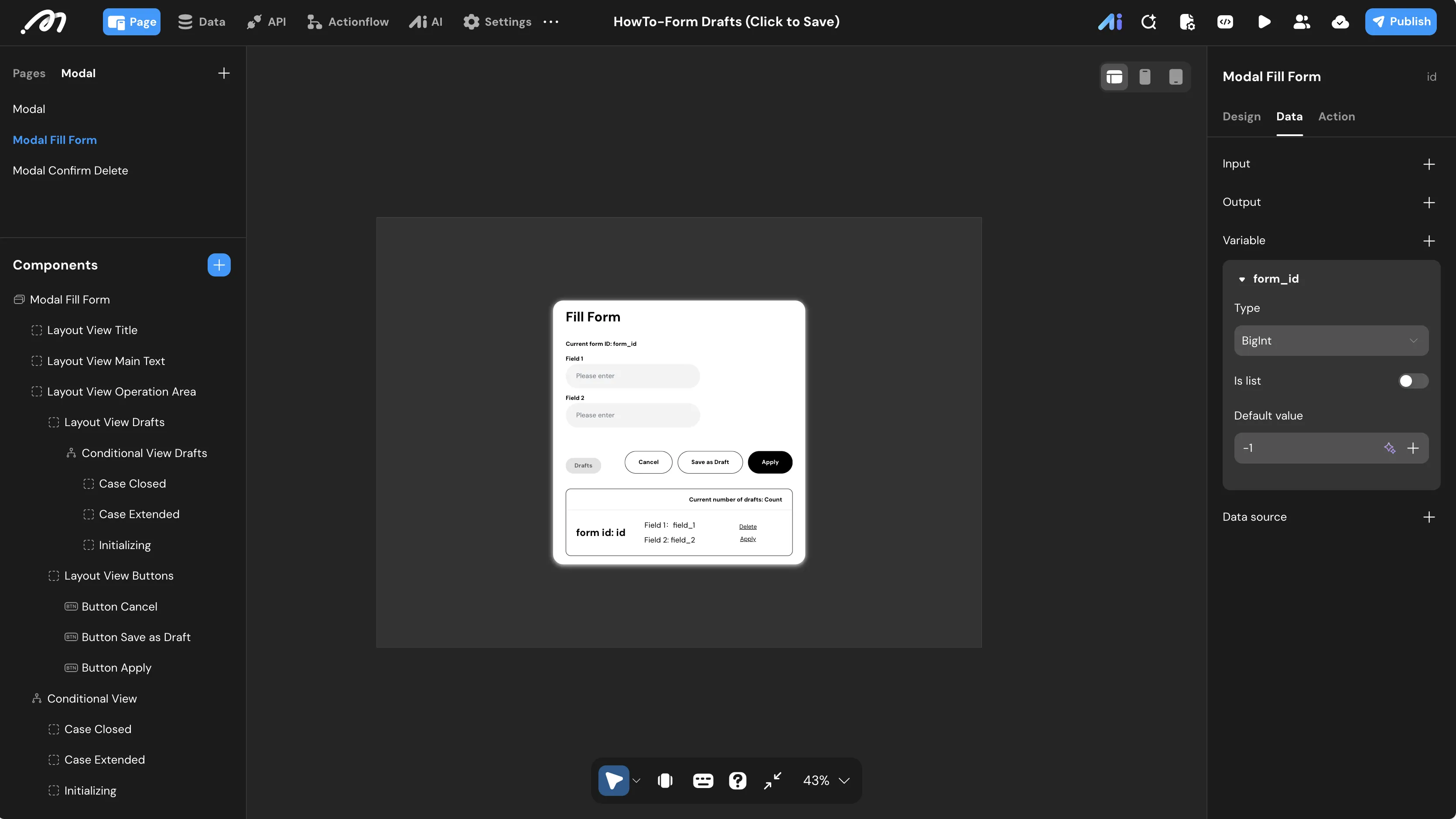Open the cursor tool dropdown arrow
The width and height of the screenshot is (1456, 819).
tap(636, 781)
